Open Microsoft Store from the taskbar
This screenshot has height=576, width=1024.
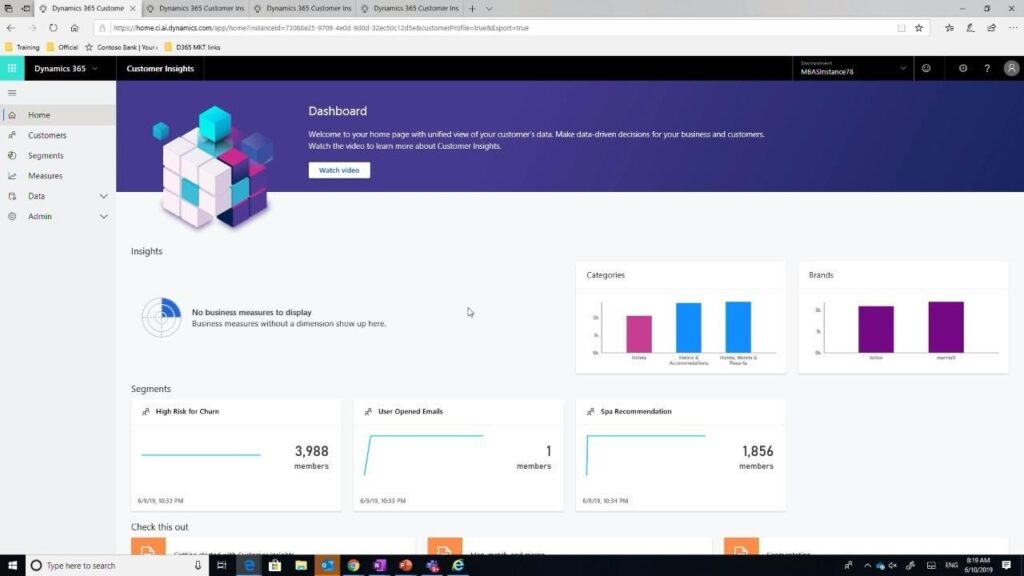[275, 566]
